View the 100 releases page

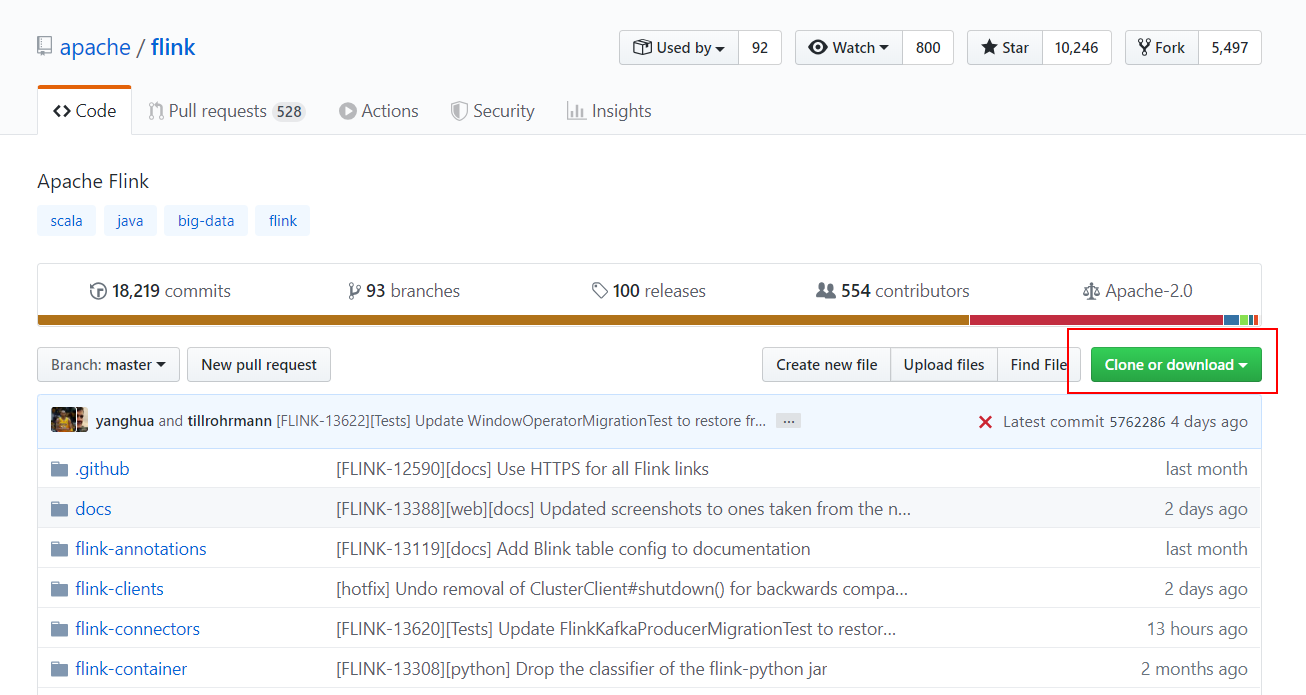coord(649,291)
